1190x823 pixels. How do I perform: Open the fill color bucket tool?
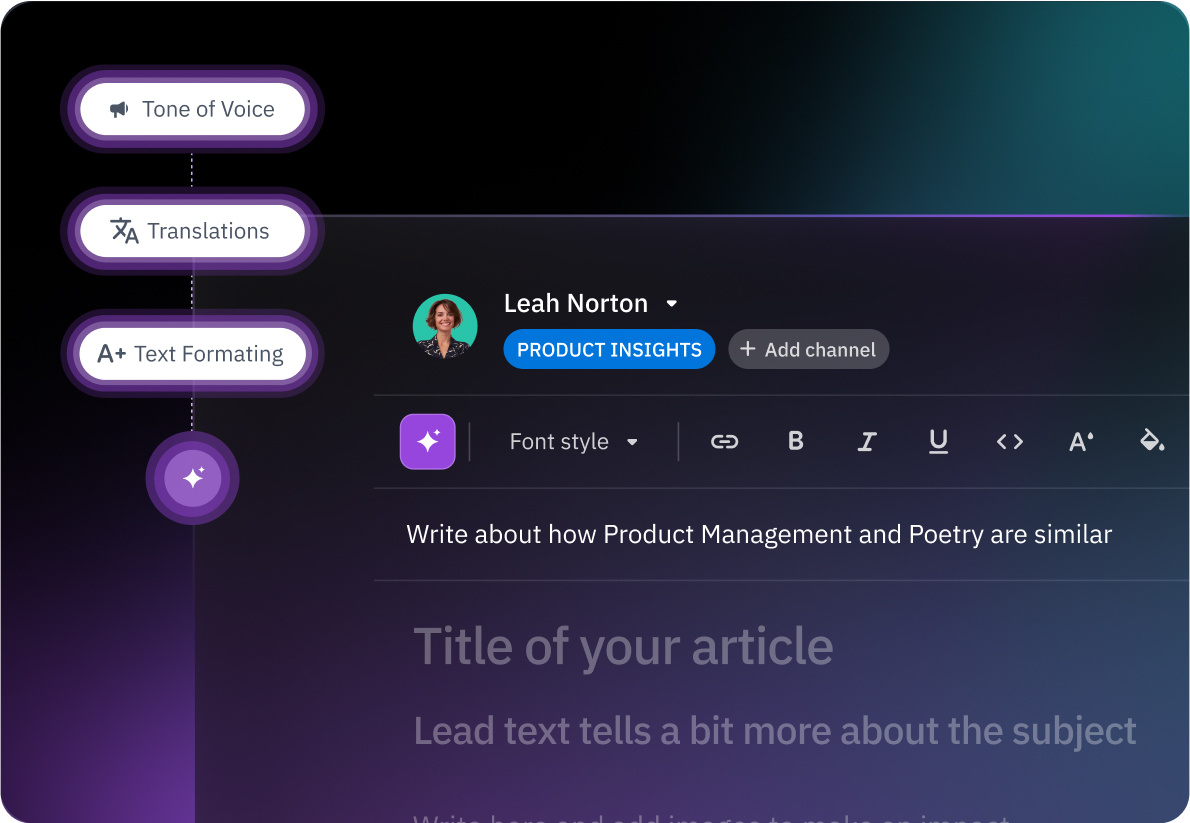[x=1152, y=441]
